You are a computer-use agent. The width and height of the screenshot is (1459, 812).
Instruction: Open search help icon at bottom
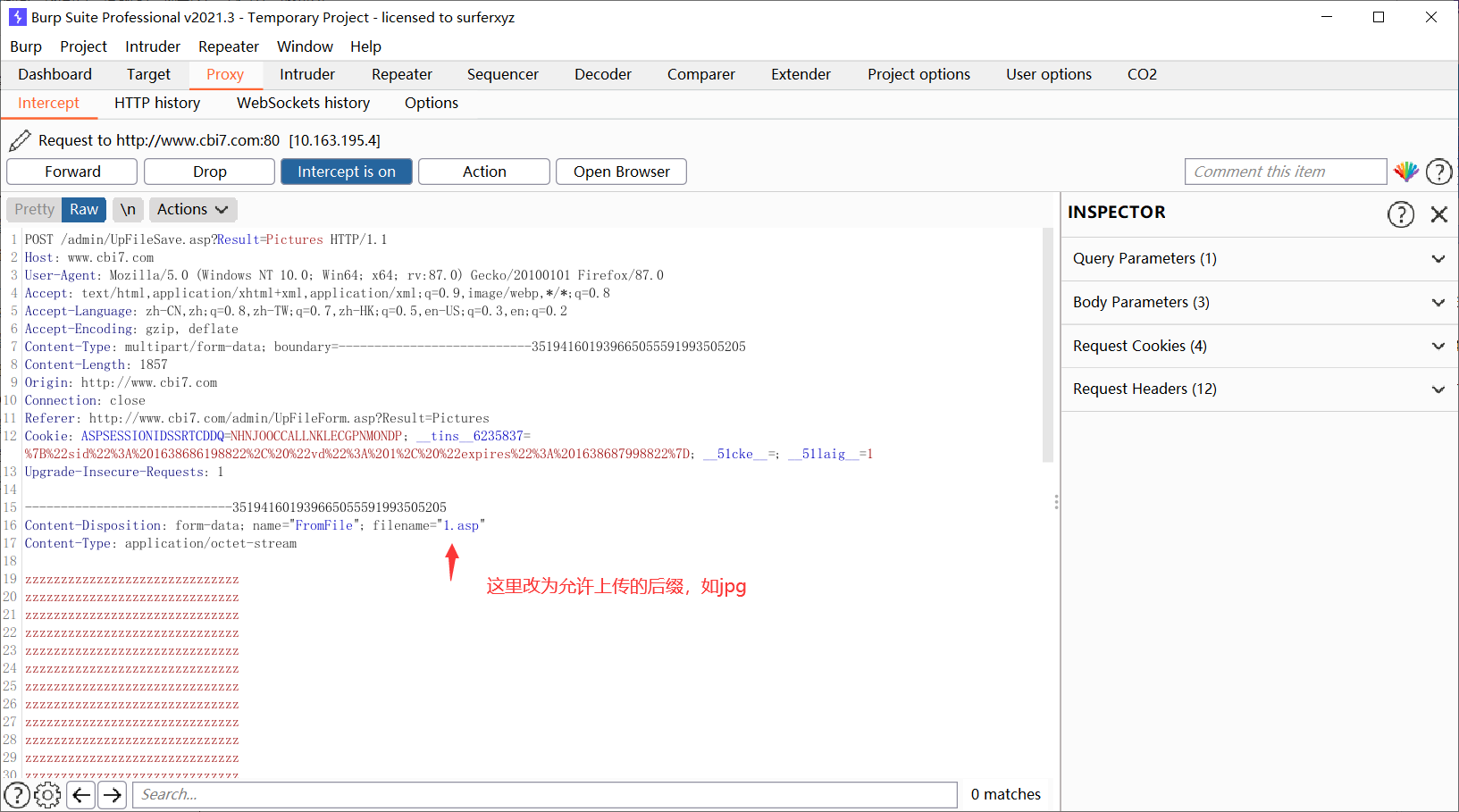pos(17,795)
